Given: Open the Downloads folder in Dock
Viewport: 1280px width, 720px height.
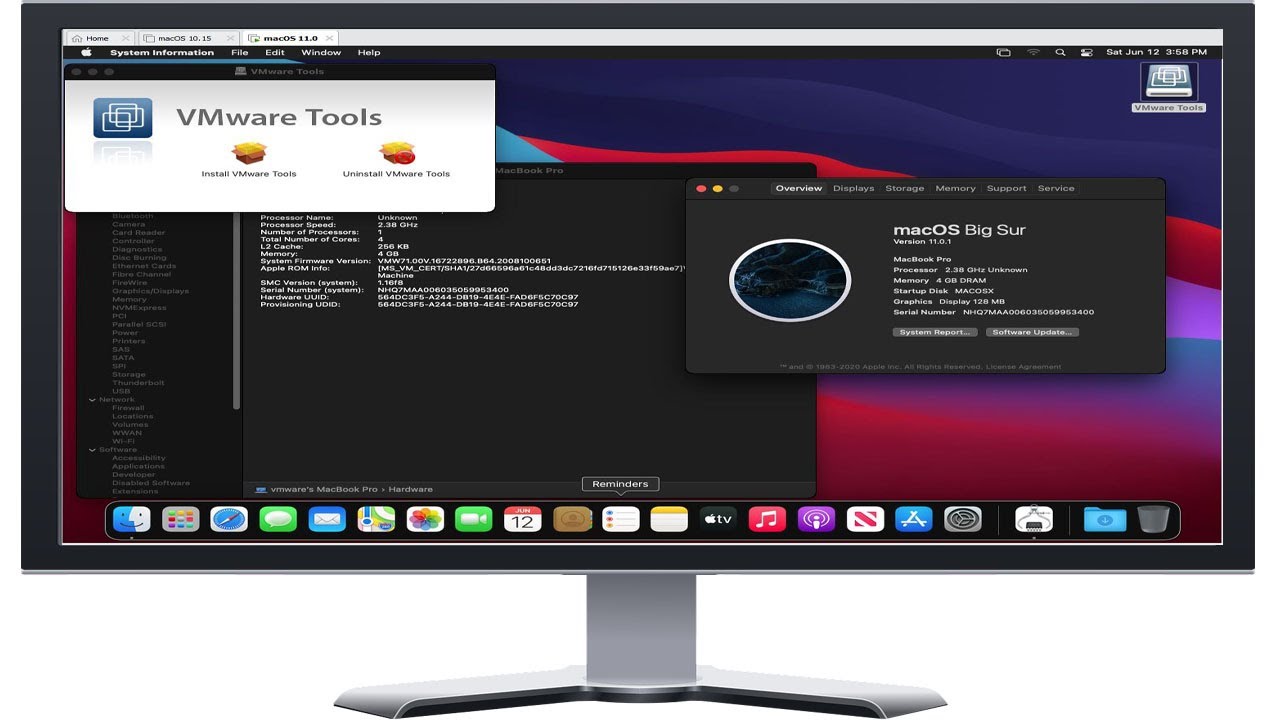Looking at the screenshot, I should [1105, 519].
